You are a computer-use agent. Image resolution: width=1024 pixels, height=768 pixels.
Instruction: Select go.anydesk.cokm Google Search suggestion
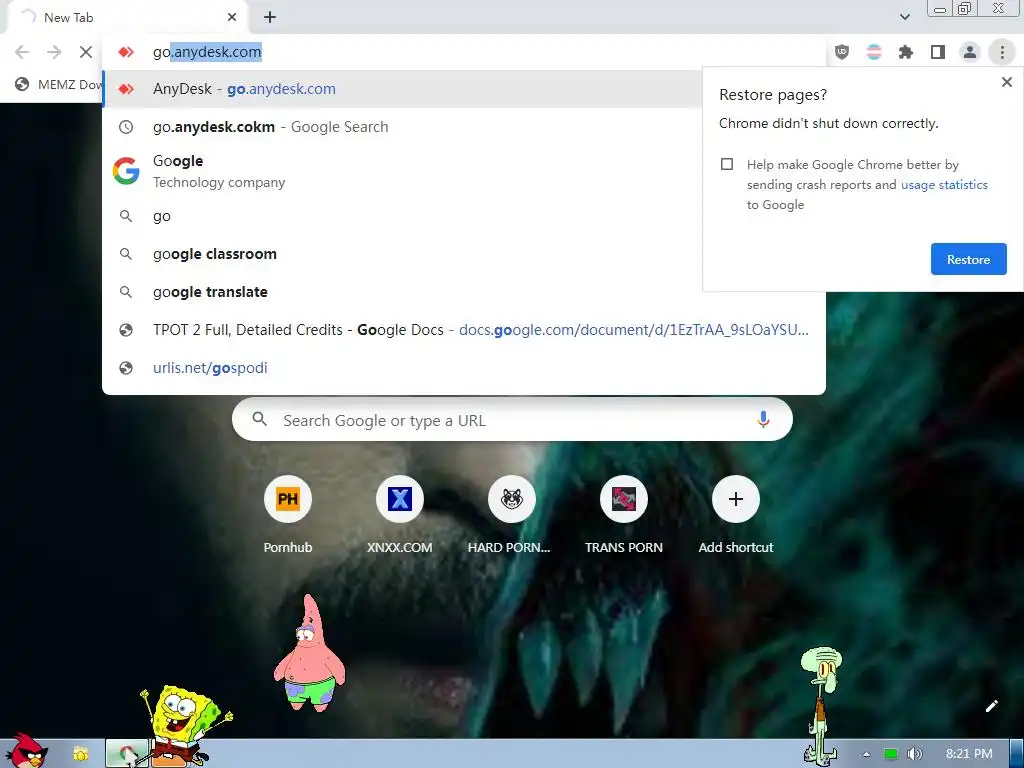[402, 127]
